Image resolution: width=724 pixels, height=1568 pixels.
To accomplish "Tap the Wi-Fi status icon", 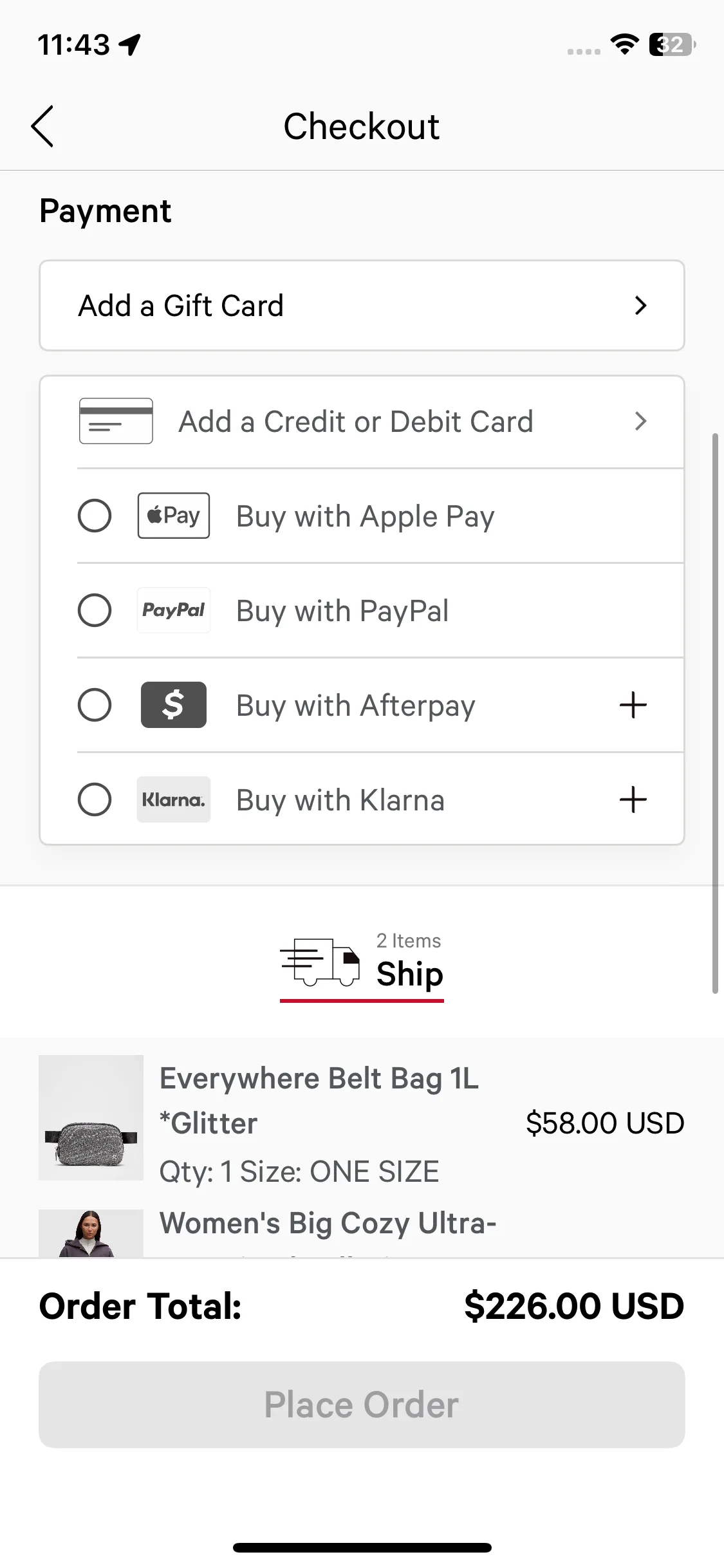I will click(x=624, y=44).
